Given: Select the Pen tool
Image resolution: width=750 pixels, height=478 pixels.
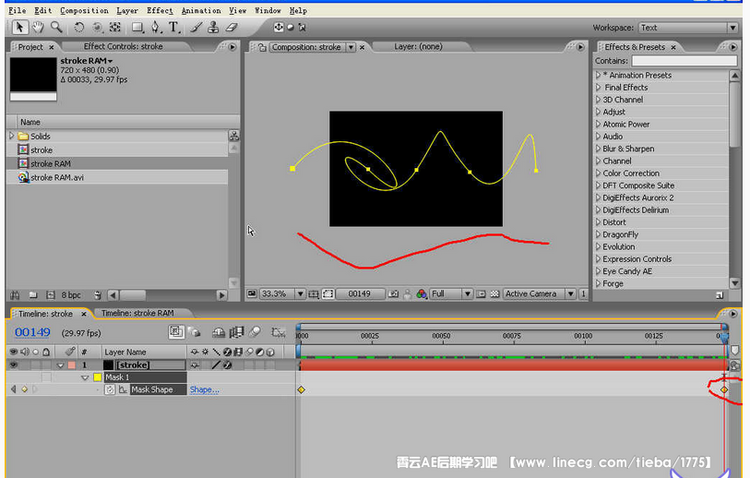Looking at the screenshot, I should [156, 27].
